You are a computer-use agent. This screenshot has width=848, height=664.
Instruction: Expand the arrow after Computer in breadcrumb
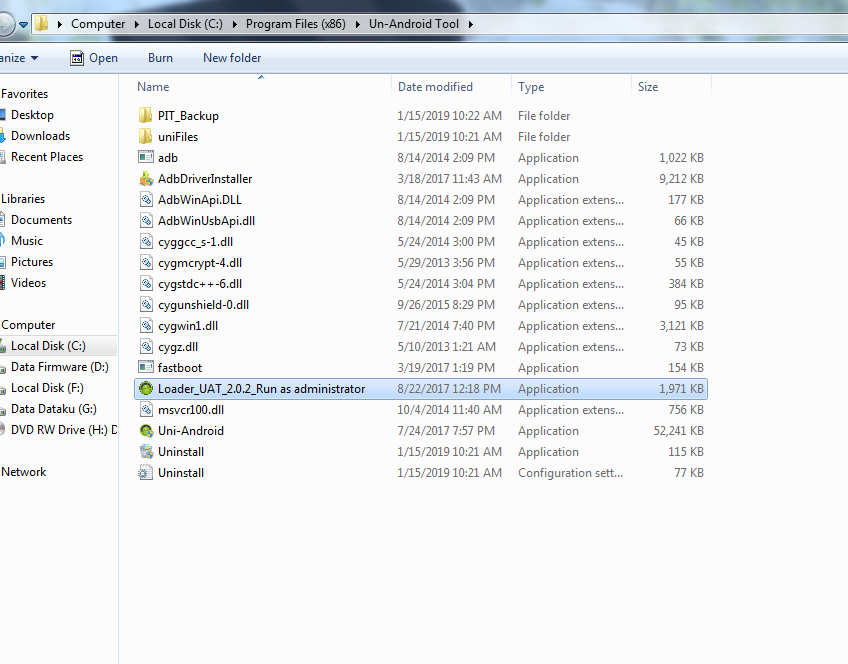(136, 24)
